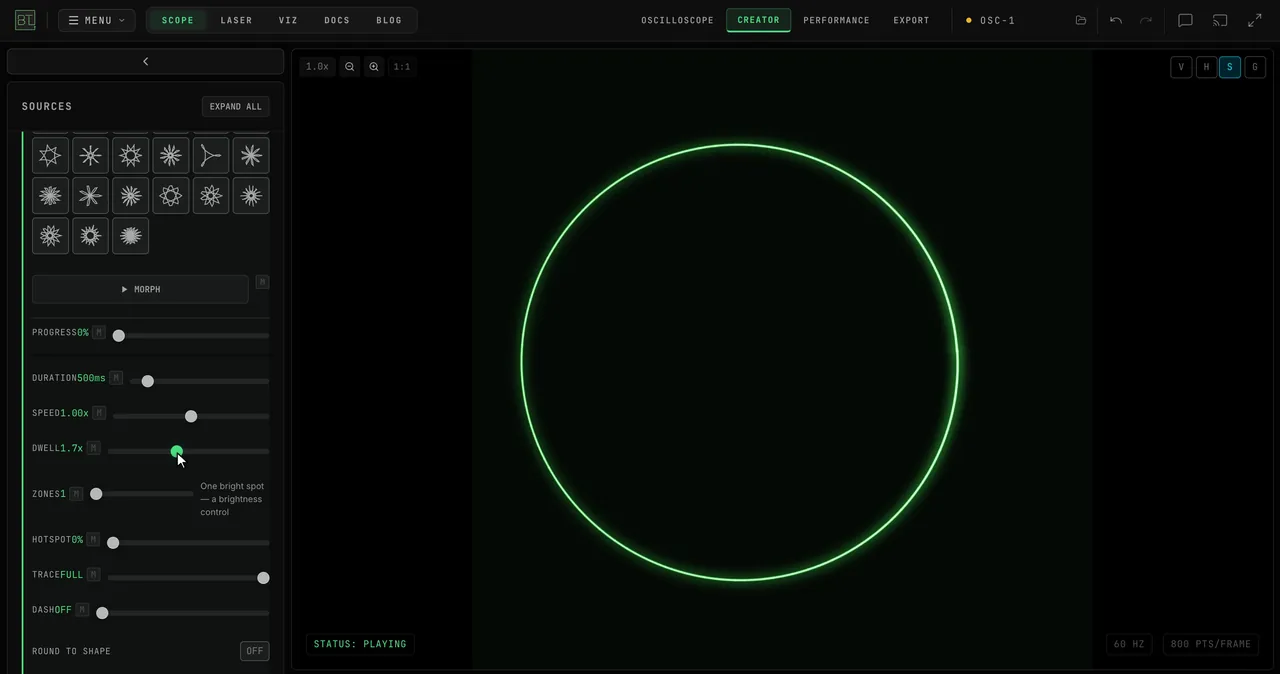The width and height of the screenshot is (1280, 674).
Task: Switch to Oscilloscope mode
Action: (x=678, y=20)
